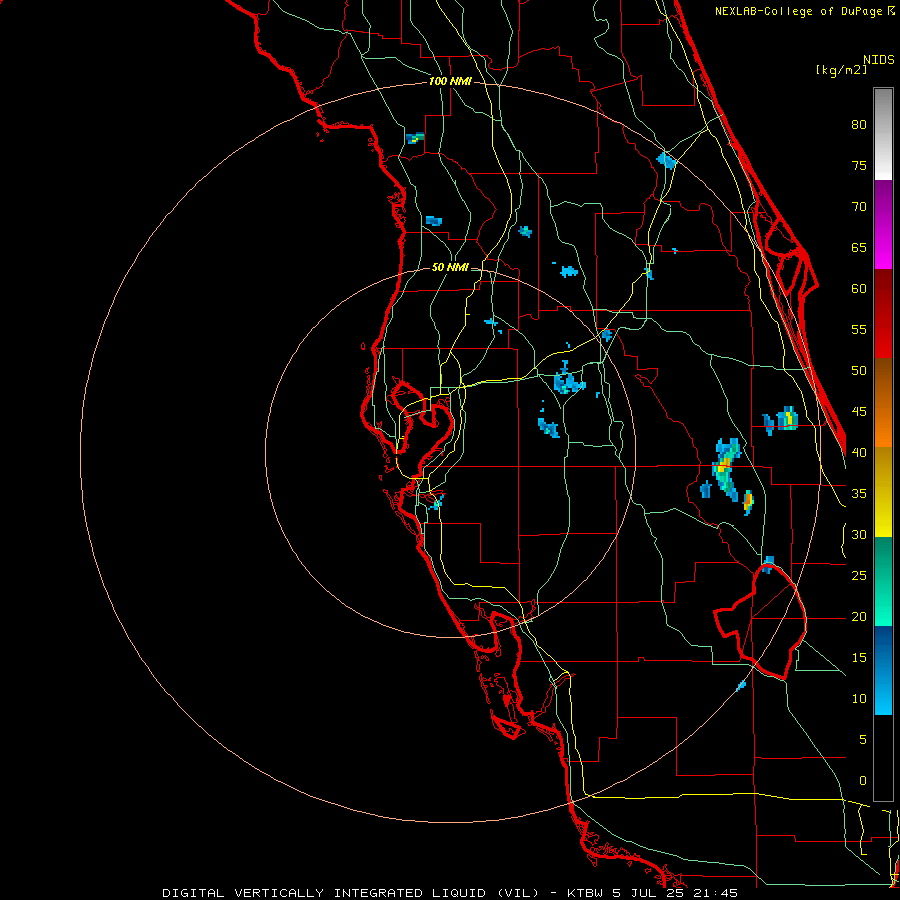Click the blue band of the color bar
The image size is (900, 900).
point(883,670)
